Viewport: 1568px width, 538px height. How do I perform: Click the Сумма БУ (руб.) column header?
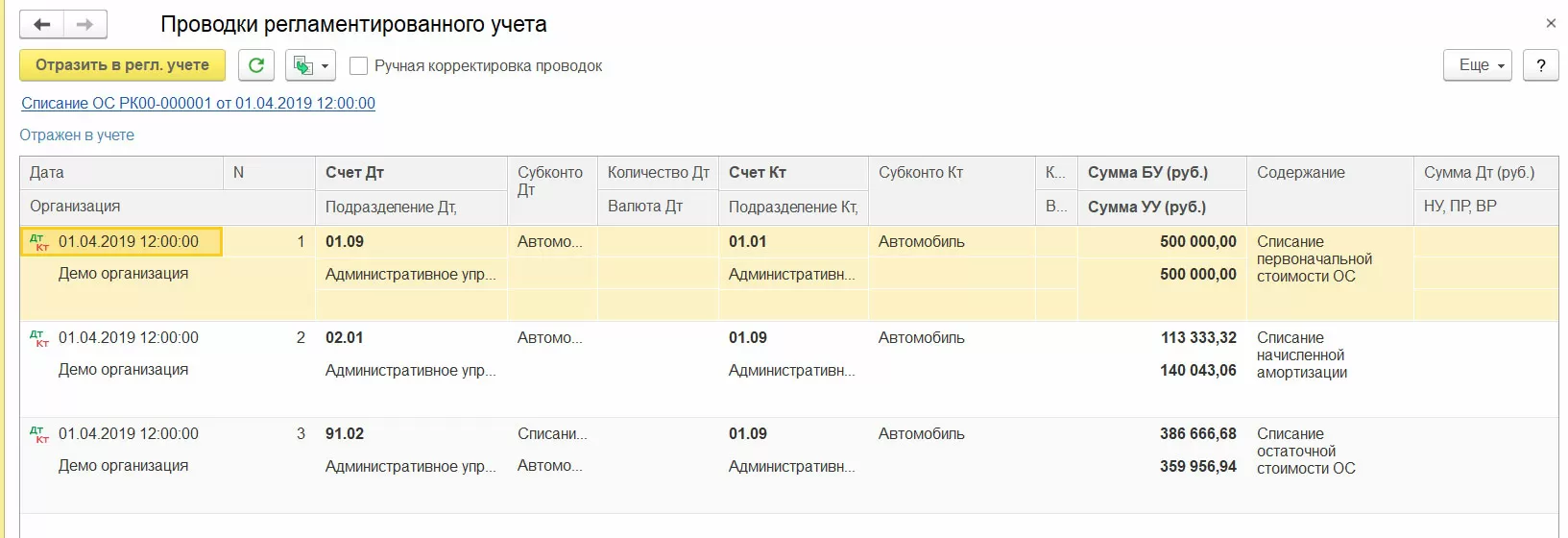tap(1147, 173)
